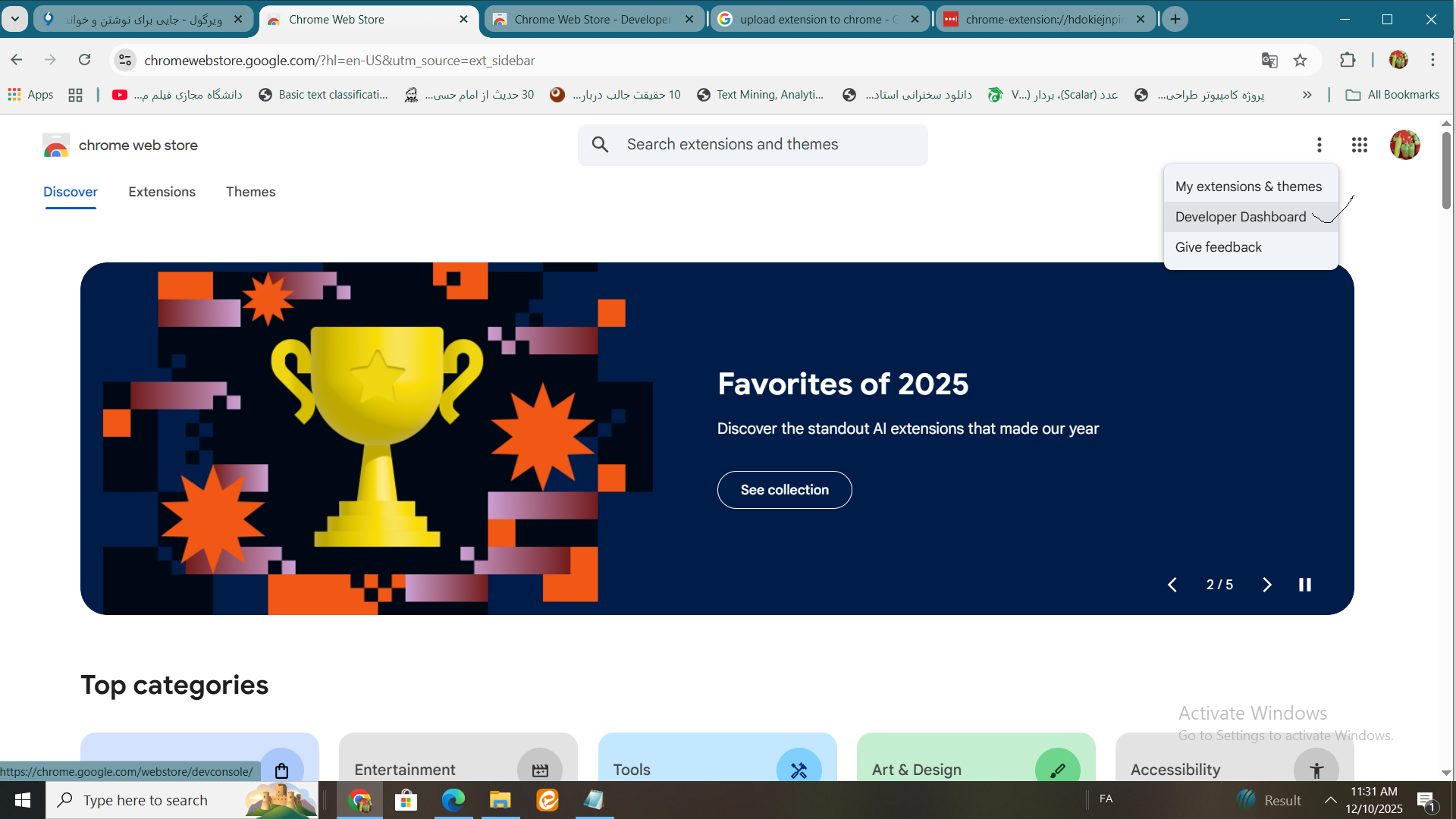Click the Accessibility category icon
The height and width of the screenshot is (819, 1456).
pos(1316,770)
